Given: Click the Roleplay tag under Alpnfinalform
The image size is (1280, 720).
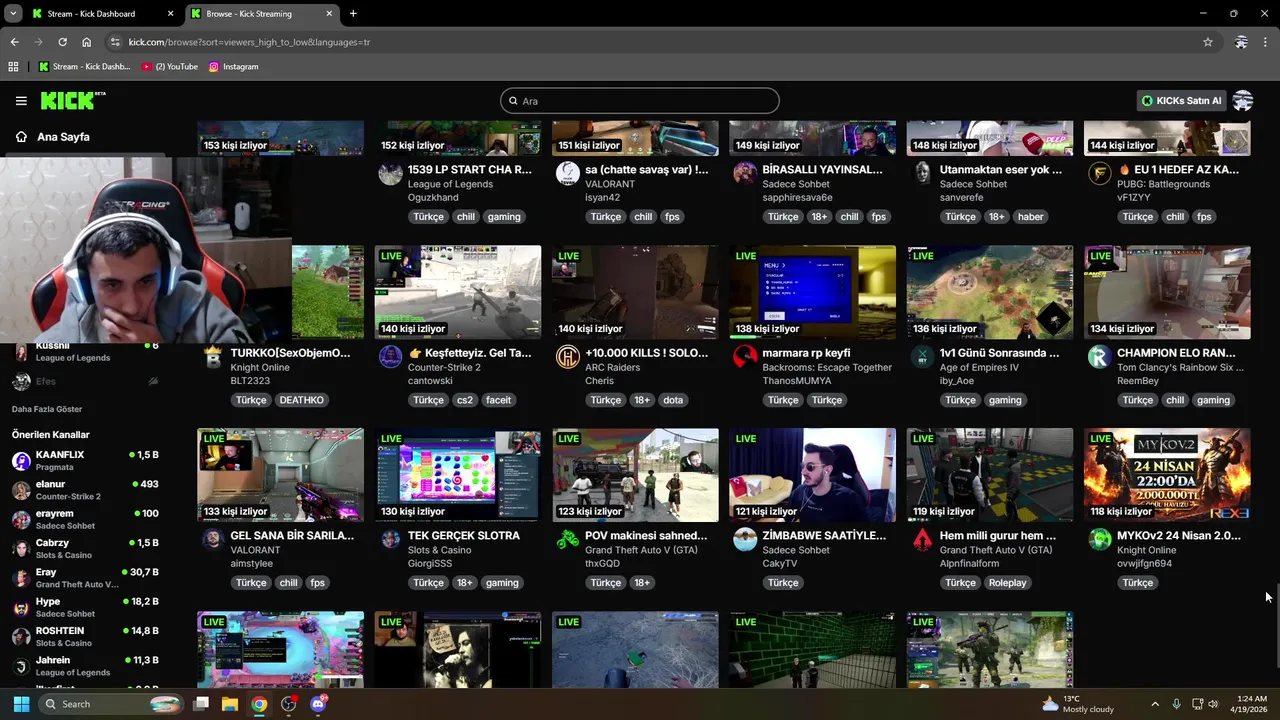Looking at the screenshot, I should 1007,583.
